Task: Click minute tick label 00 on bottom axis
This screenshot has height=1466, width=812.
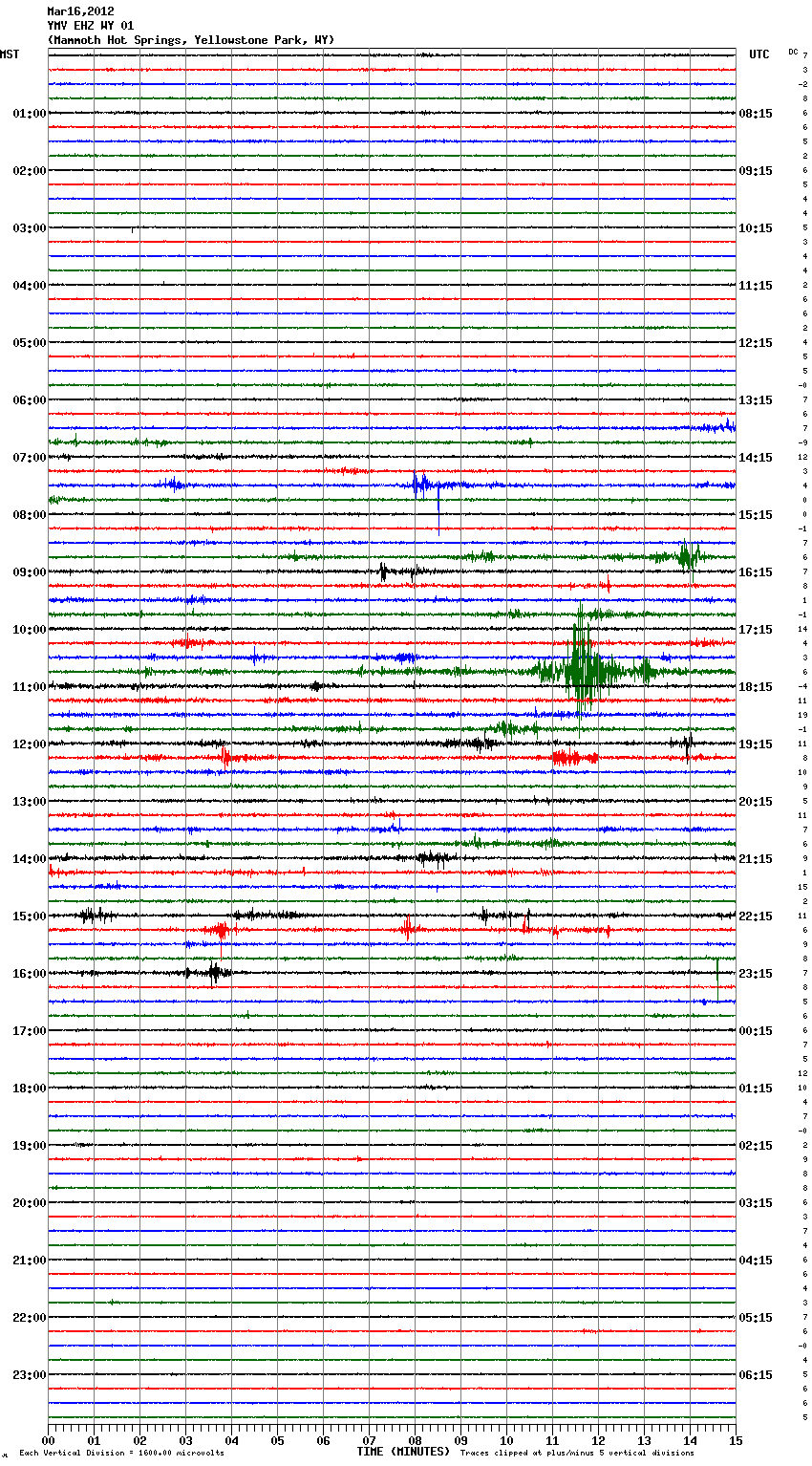Action: tap(48, 1440)
